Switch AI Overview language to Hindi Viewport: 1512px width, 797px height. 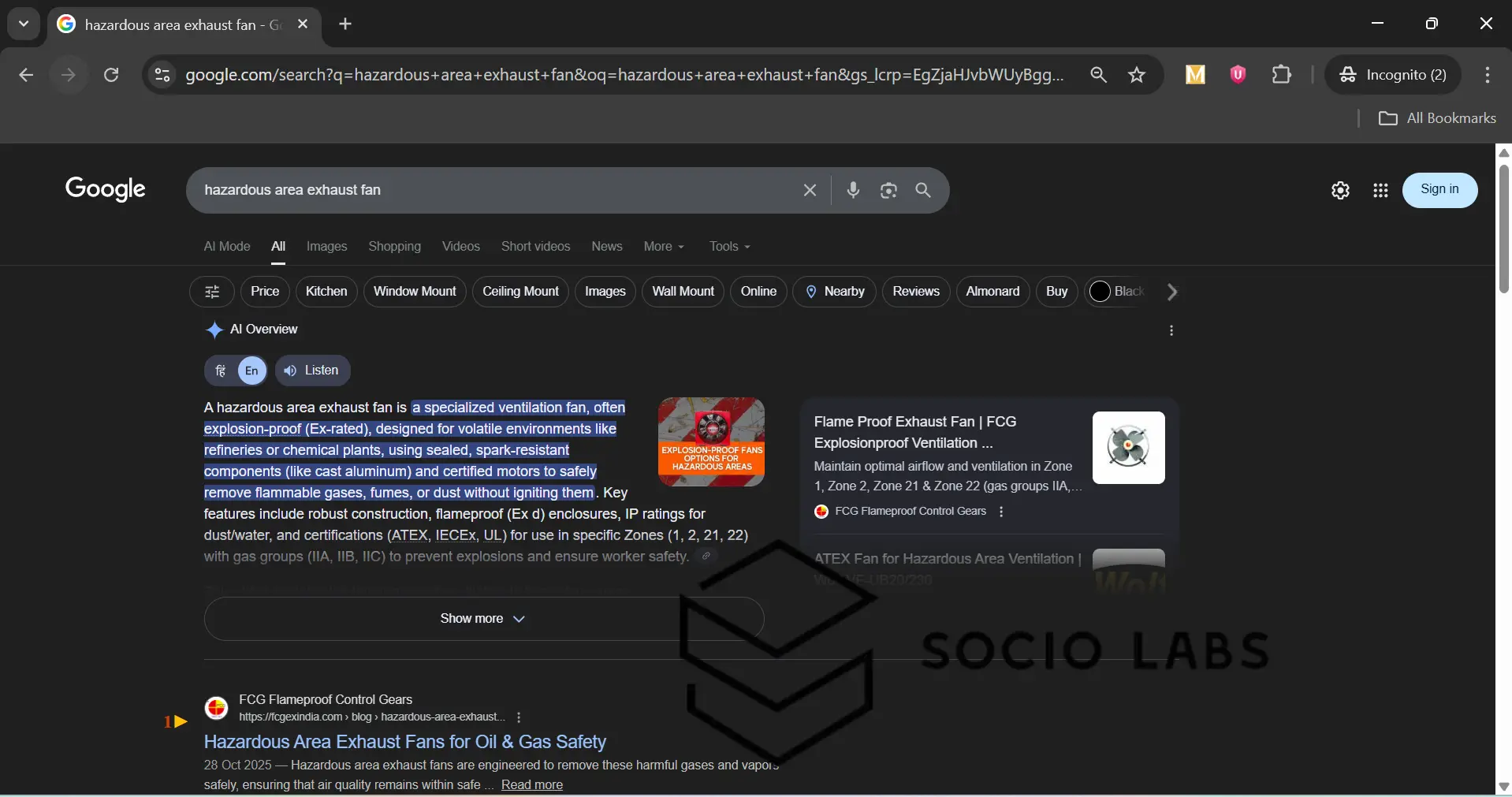tap(222, 371)
